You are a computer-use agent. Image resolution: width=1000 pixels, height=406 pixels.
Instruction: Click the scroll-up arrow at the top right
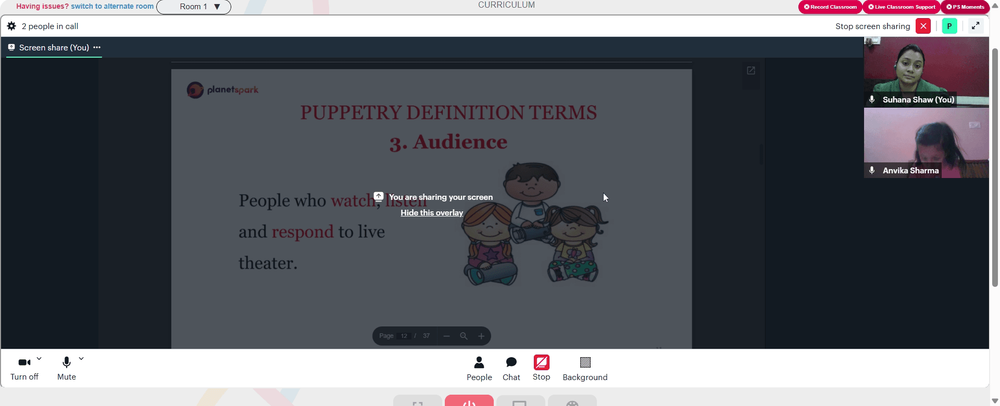tap(995, 4)
